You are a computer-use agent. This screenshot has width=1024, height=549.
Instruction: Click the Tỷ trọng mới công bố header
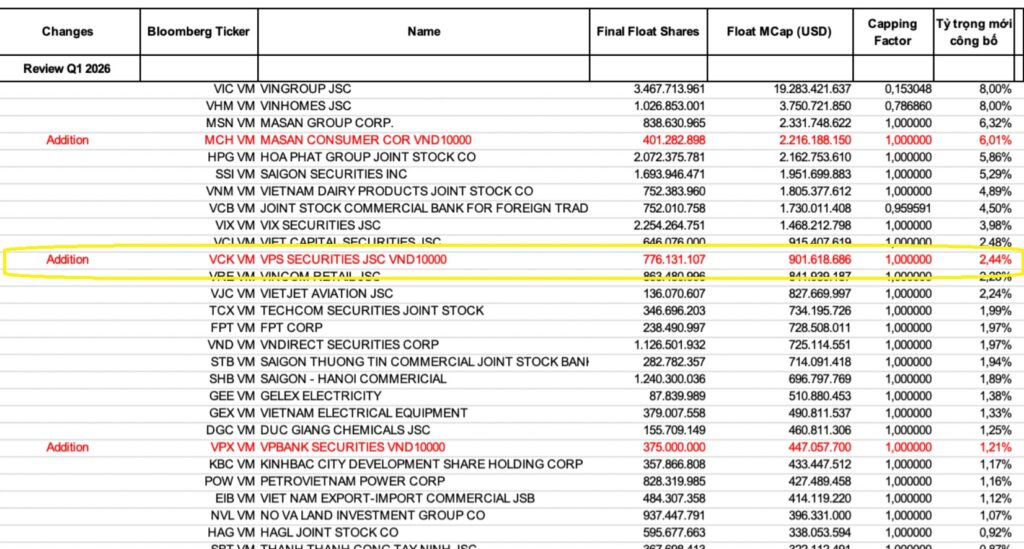tap(974, 32)
